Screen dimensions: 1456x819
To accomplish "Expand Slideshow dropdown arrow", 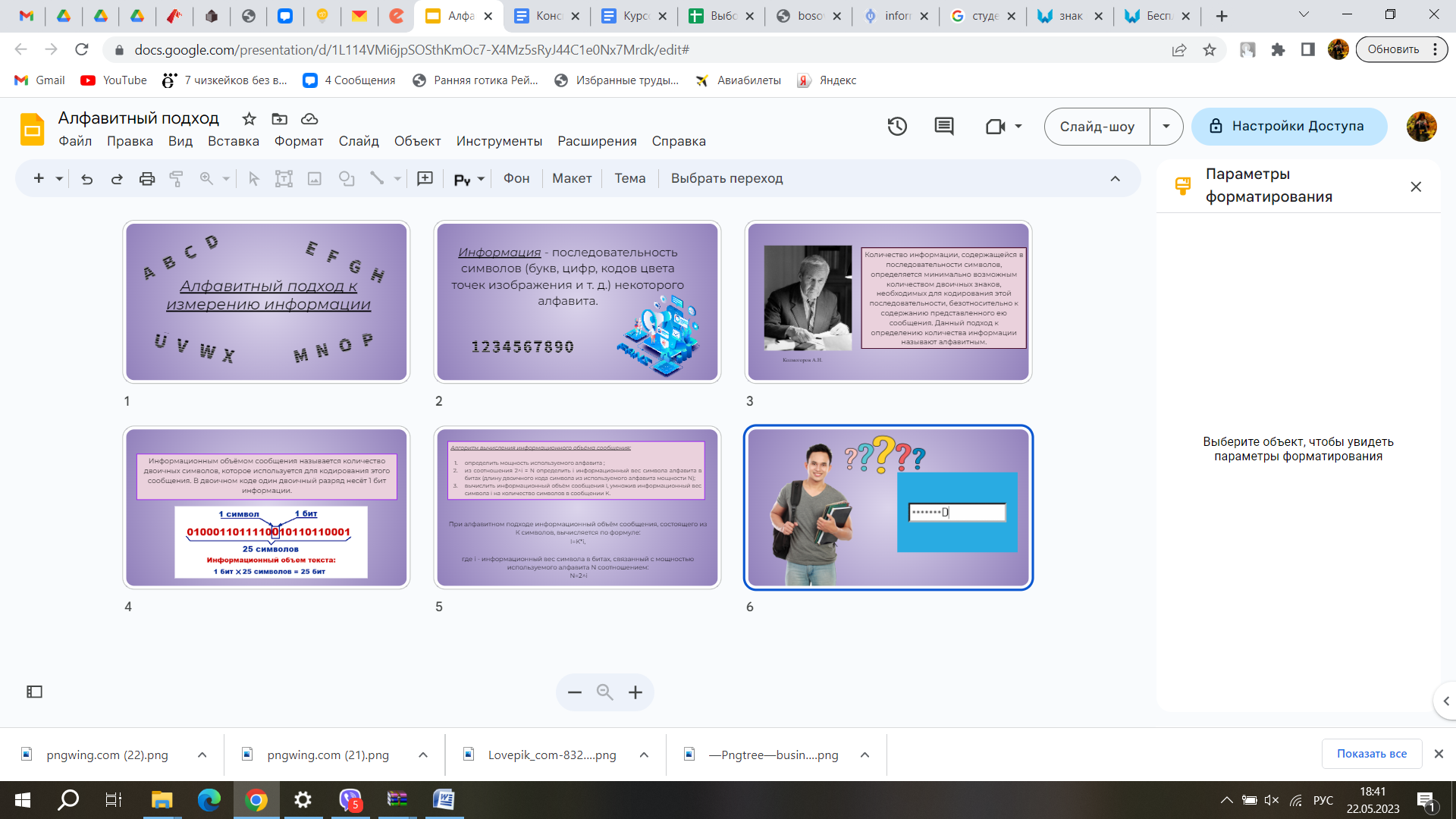I will coord(1166,127).
